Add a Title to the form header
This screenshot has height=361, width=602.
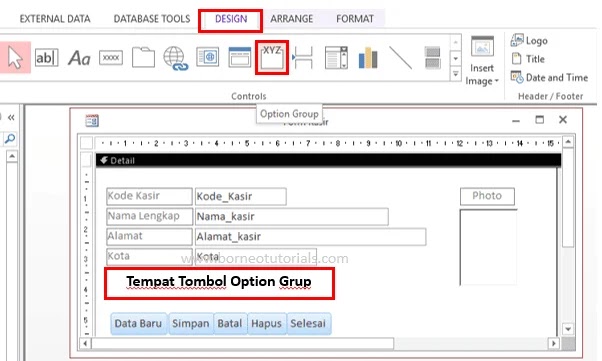point(528,59)
